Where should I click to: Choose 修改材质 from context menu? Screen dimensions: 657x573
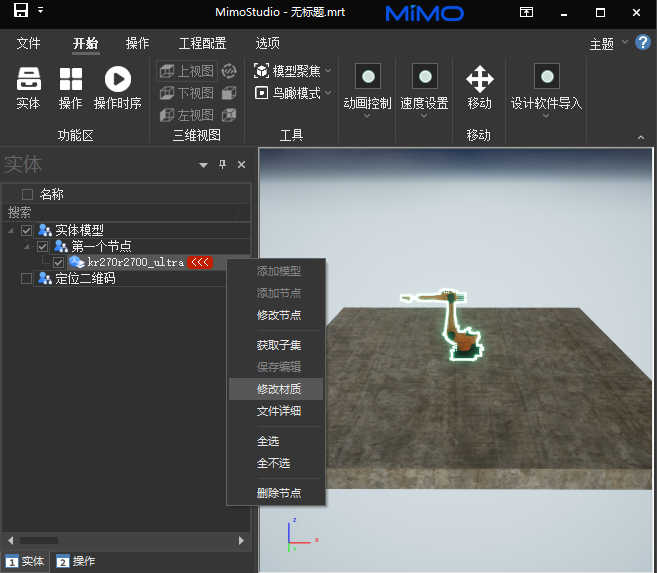tap(278, 389)
